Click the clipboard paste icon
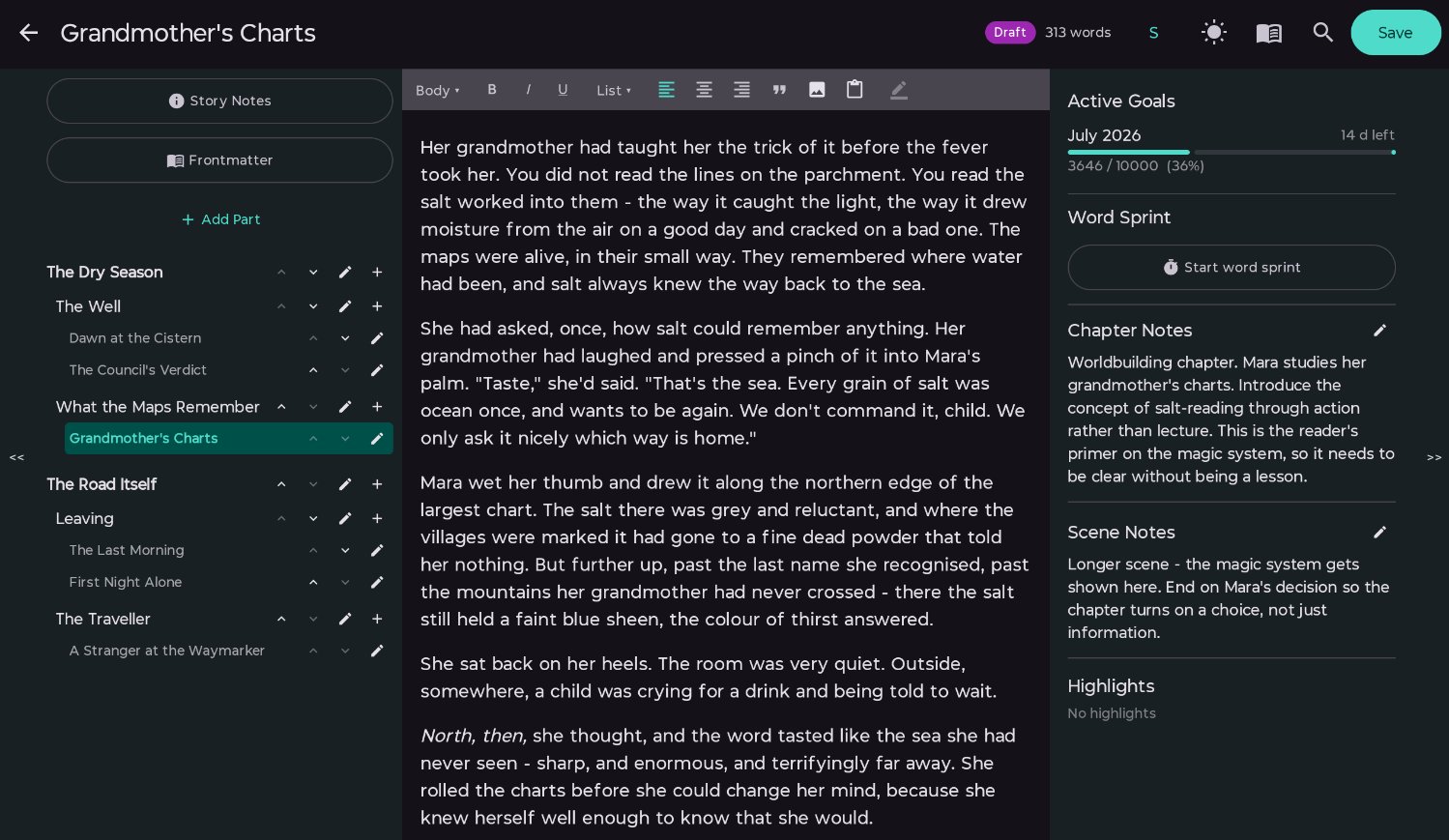Screen dimensions: 1449x840 pyautogui.click(x=855, y=90)
